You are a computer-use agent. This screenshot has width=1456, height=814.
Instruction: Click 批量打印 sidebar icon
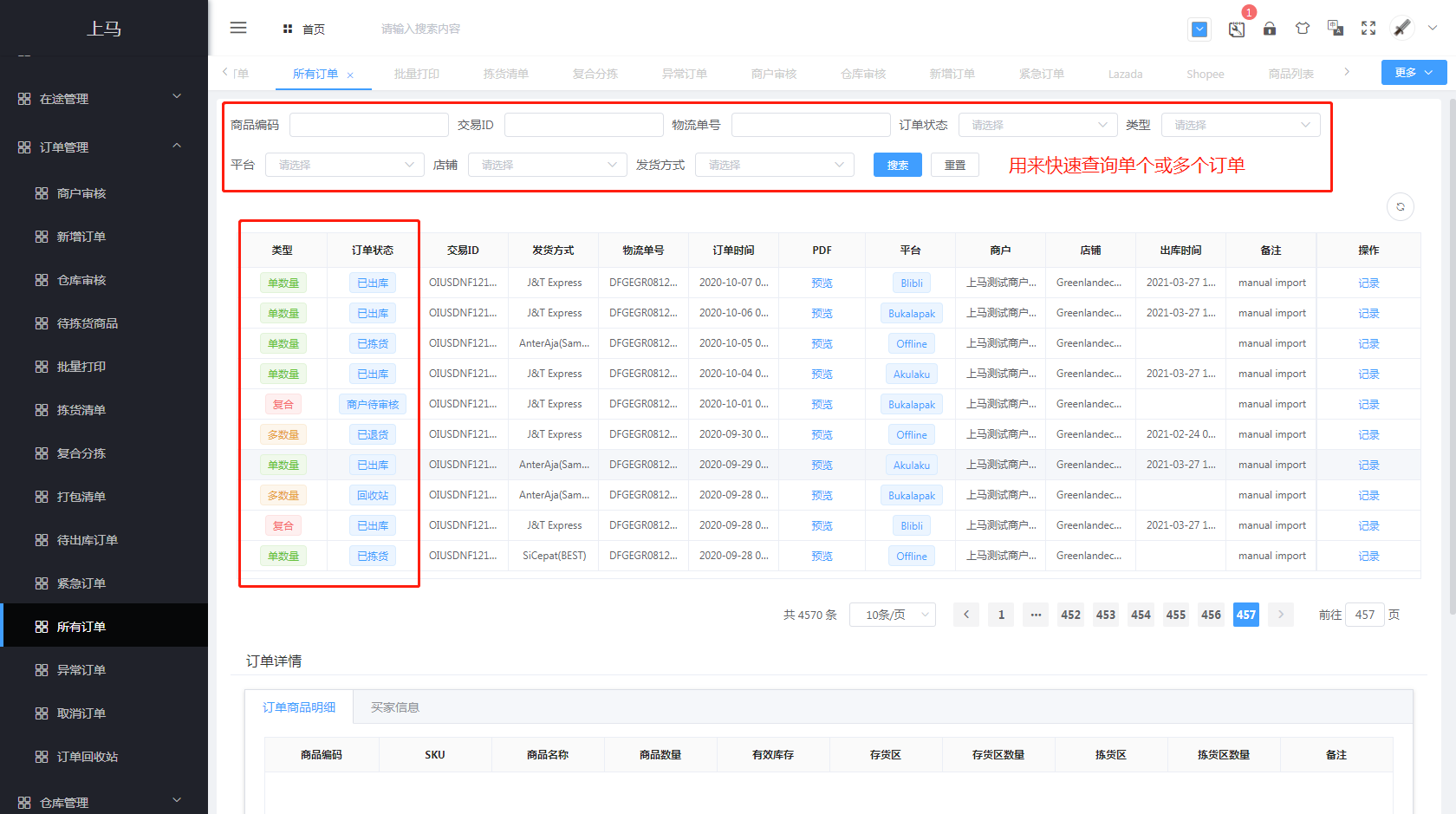[42, 367]
